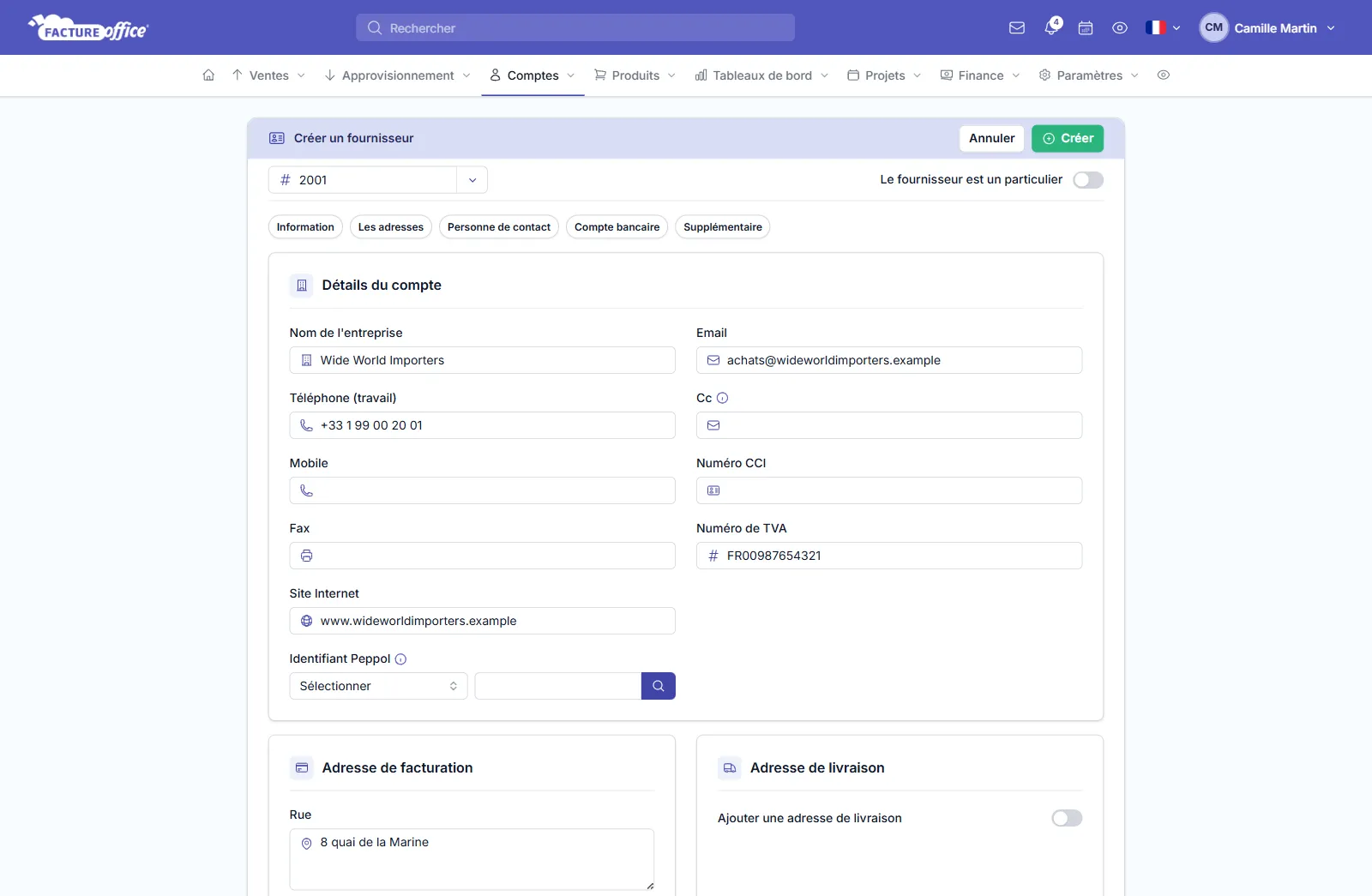Image resolution: width=1372 pixels, height=896 pixels.
Task: Click the Peppol search magnifier button
Action: [x=659, y=686]
